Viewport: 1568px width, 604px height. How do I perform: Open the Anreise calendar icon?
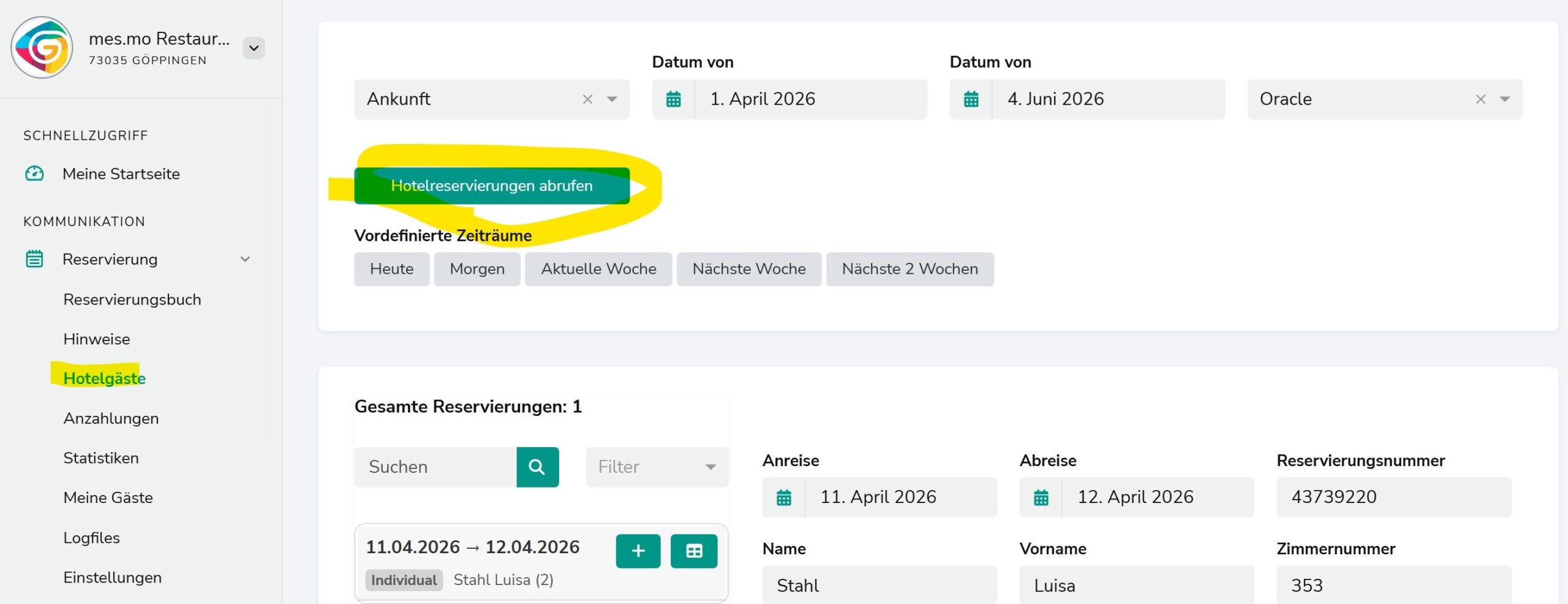tap(783, 497)
